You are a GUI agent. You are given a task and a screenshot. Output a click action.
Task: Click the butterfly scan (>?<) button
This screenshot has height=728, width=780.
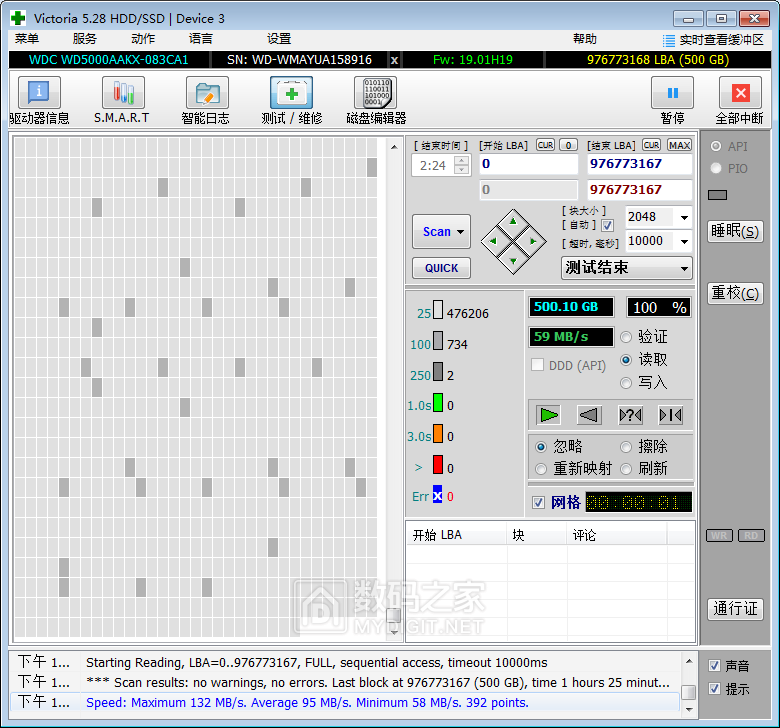click(630, 415)
